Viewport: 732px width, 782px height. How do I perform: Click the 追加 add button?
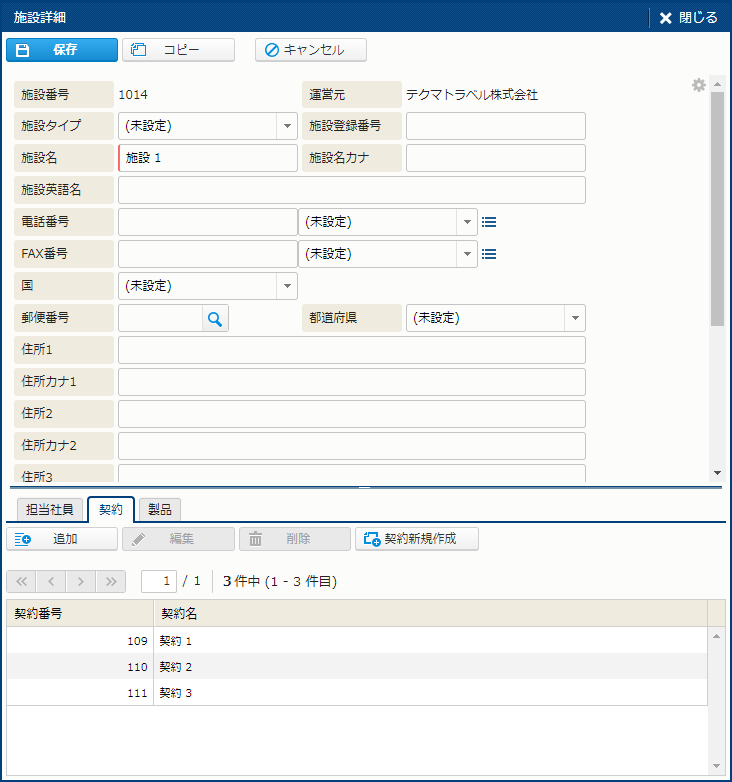[60, 539]
